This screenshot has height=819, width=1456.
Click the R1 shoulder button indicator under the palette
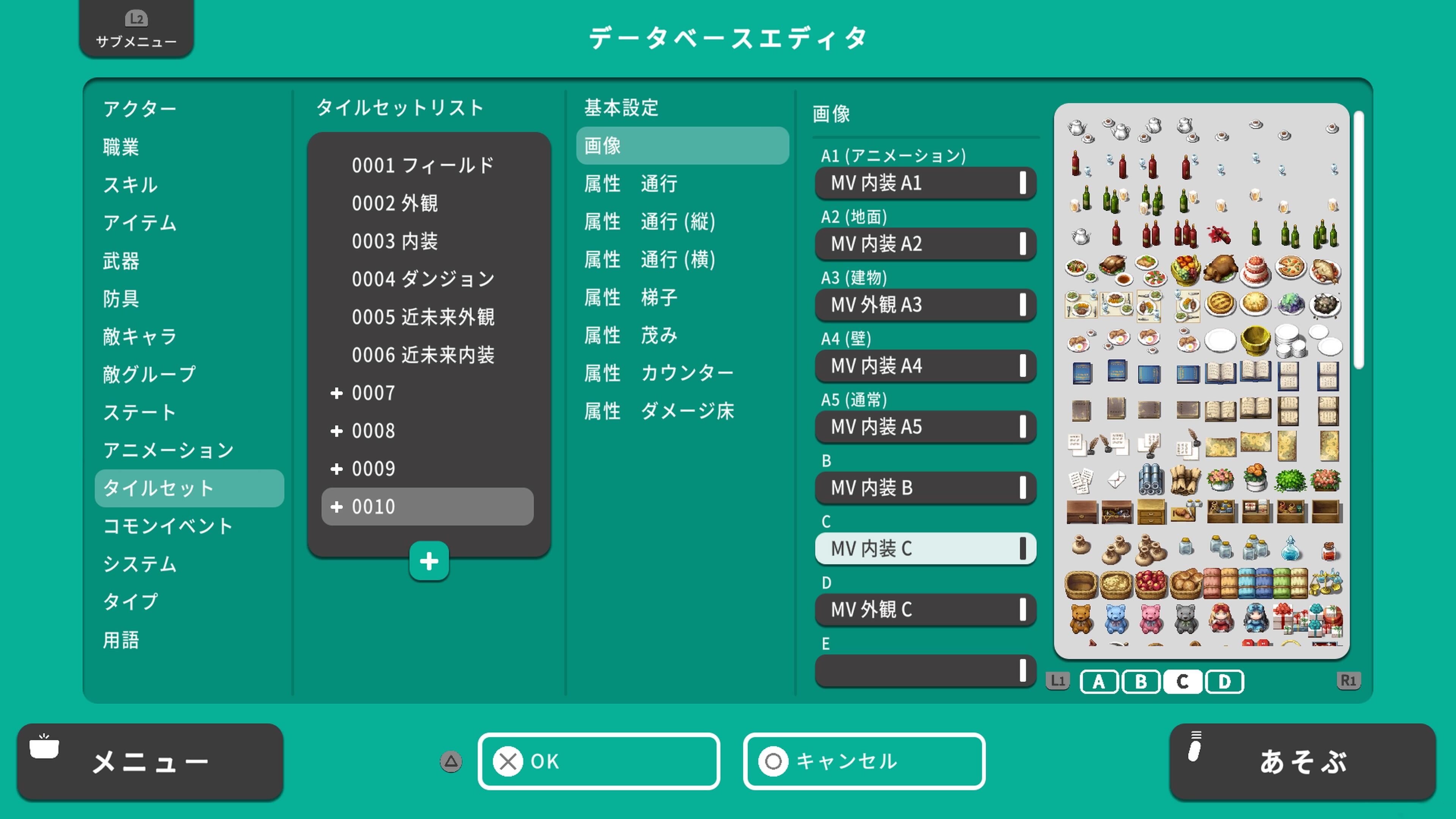1349,681
